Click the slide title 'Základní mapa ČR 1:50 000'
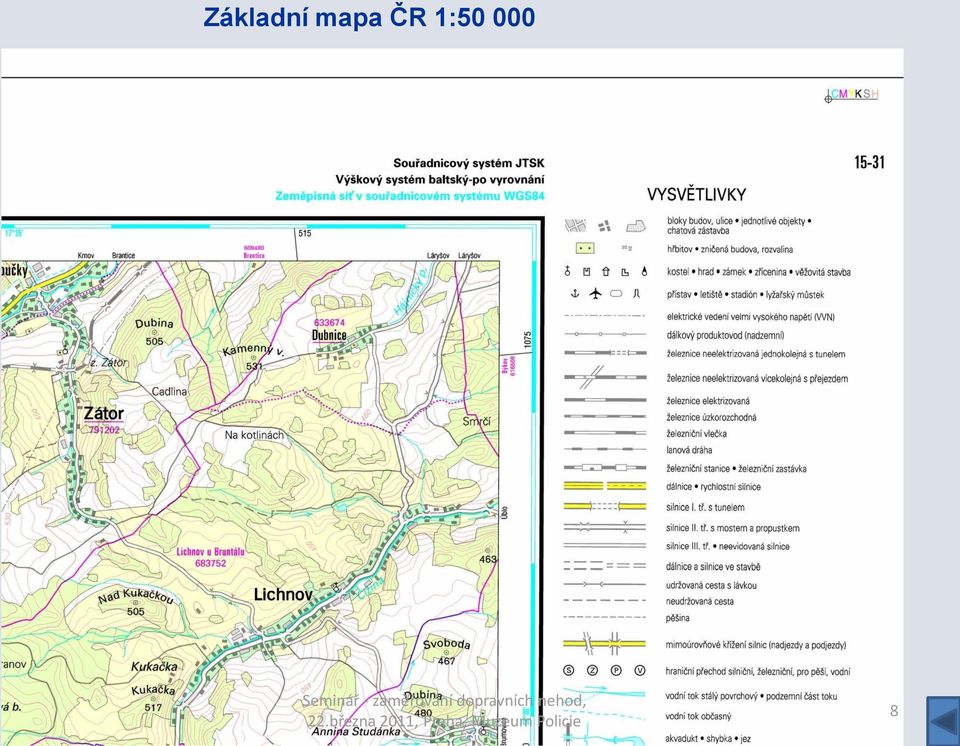Image resolution: width=960 pixels, height=746 pixels. (x=369, y=17)
